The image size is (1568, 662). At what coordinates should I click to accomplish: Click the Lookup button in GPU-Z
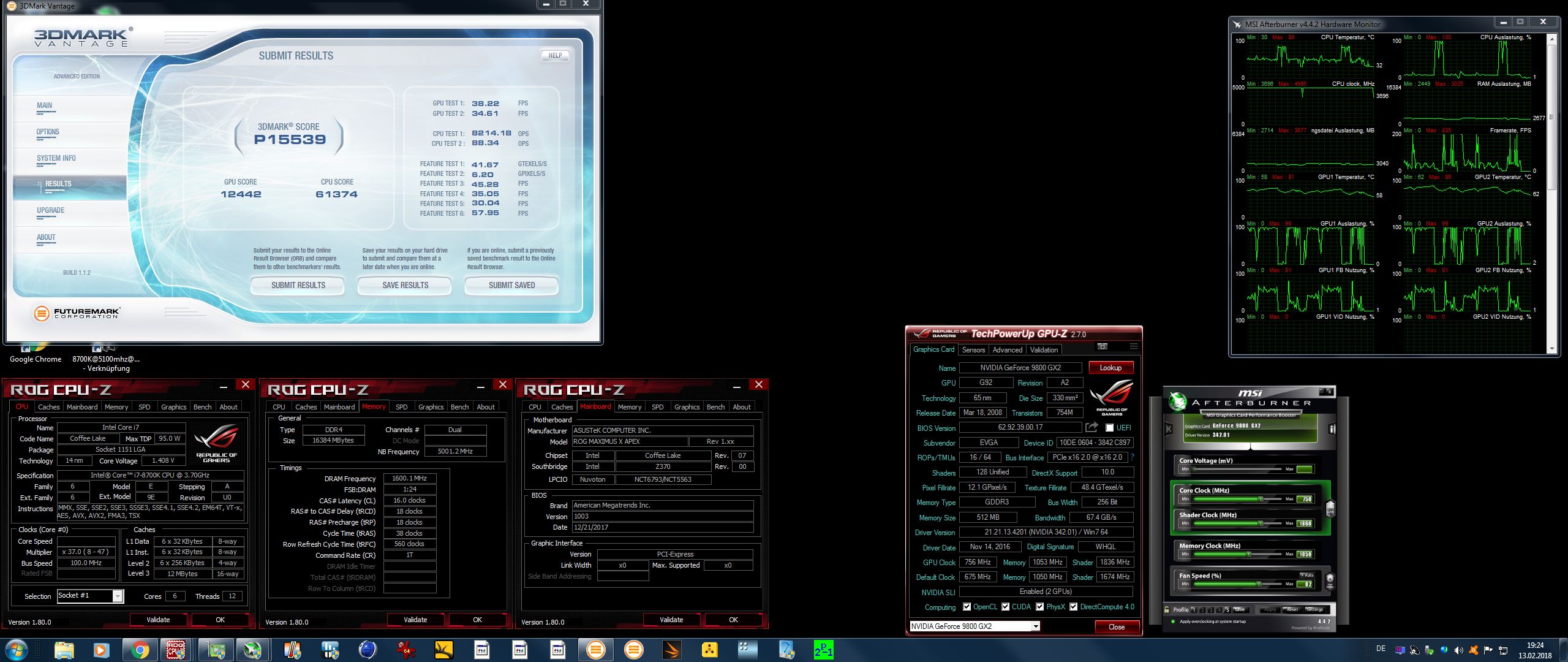tap(1110, 368)
